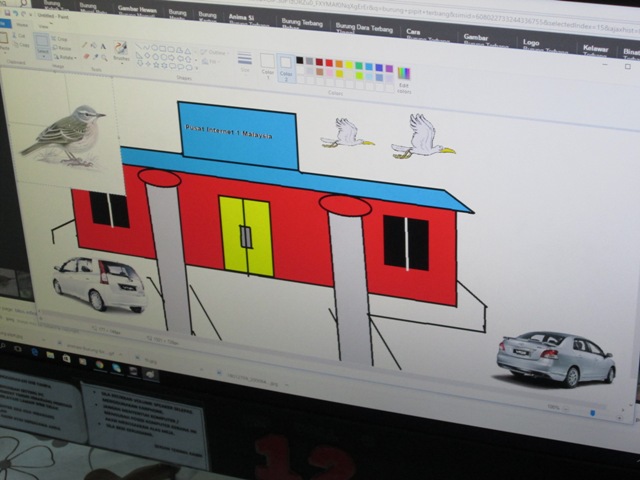Select the Eraser tool
The width and height of the screenshot is (640, 480).
pos(86,56)
